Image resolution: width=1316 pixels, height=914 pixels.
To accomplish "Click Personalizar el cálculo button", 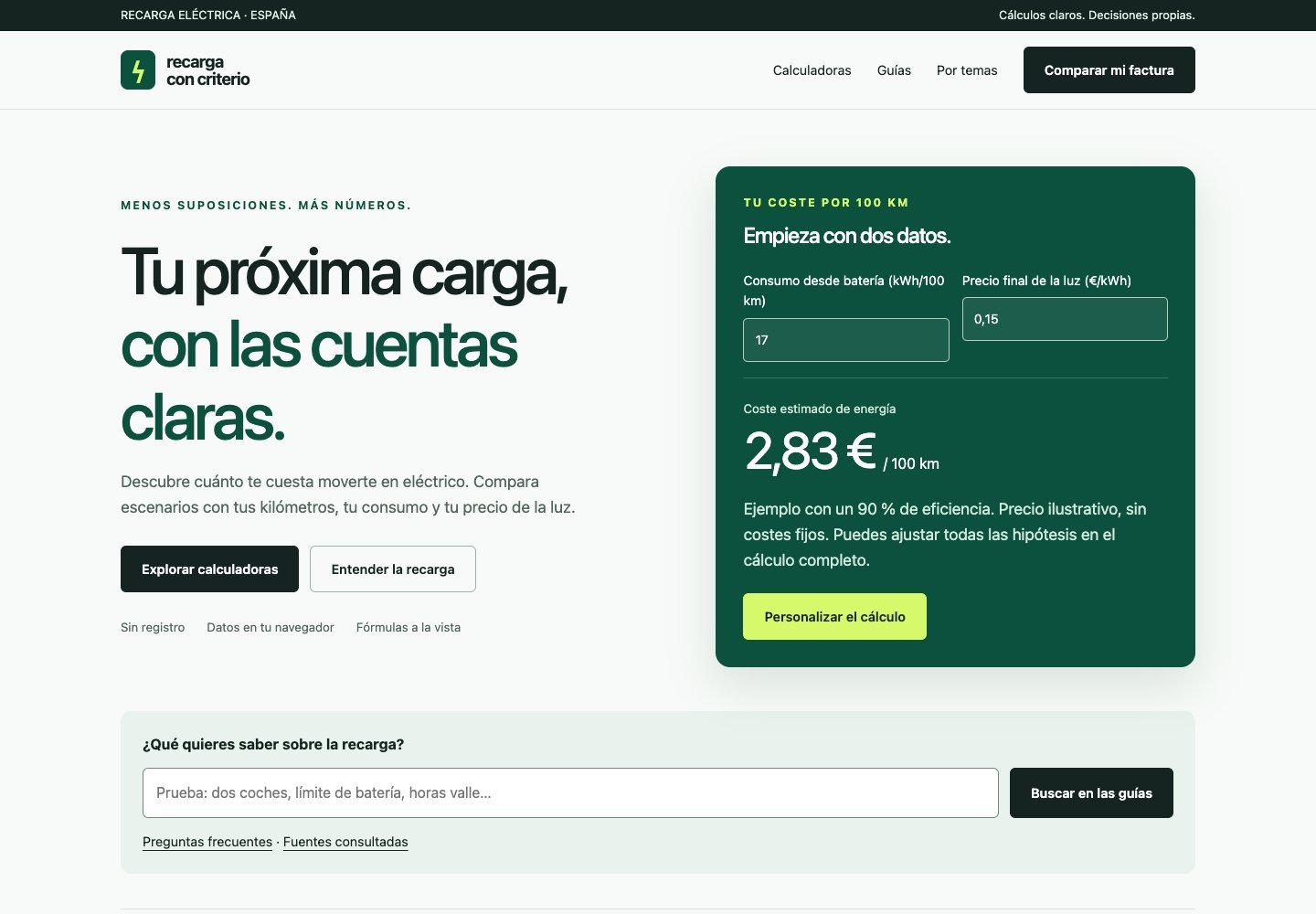I will [834, 617].
